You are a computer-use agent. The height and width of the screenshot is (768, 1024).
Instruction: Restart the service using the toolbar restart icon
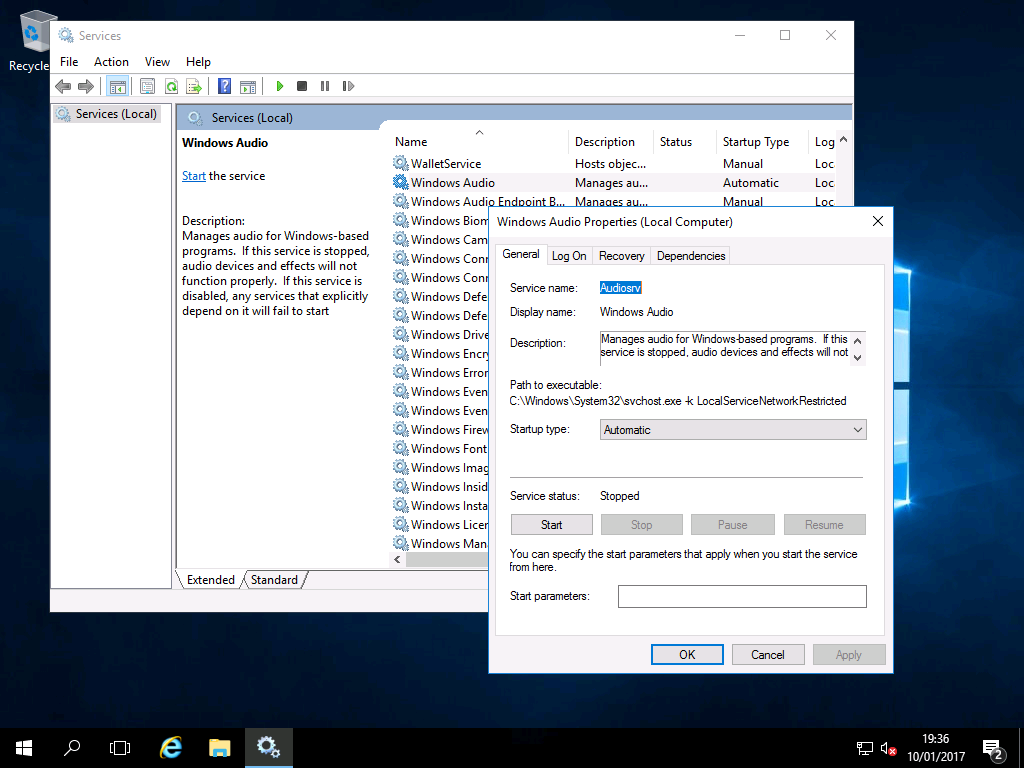(348, 86)
